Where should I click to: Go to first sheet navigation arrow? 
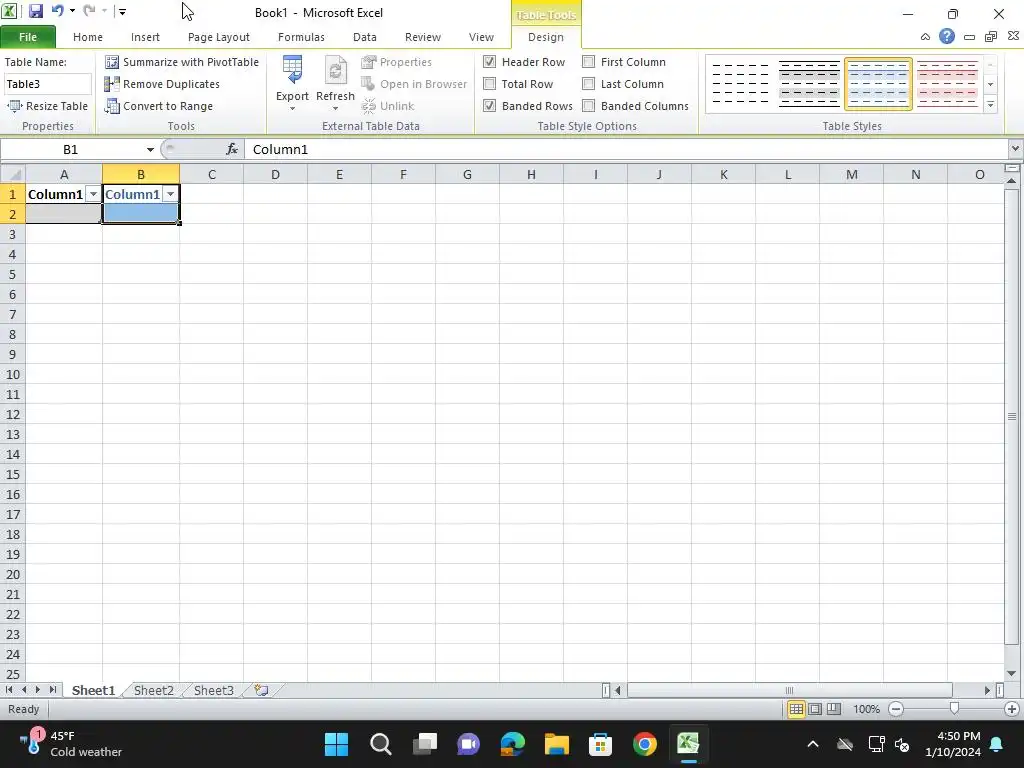pos(9,690)
